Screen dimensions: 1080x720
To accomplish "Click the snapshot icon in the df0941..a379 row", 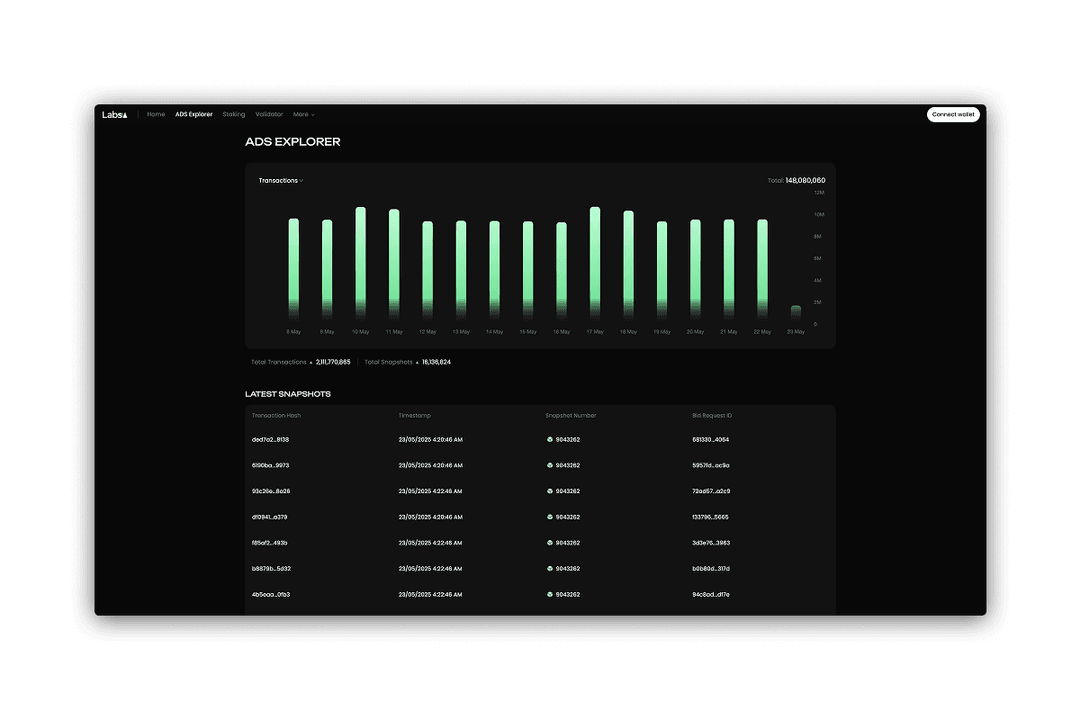I will pyautogui.click(x=550, y=517).
